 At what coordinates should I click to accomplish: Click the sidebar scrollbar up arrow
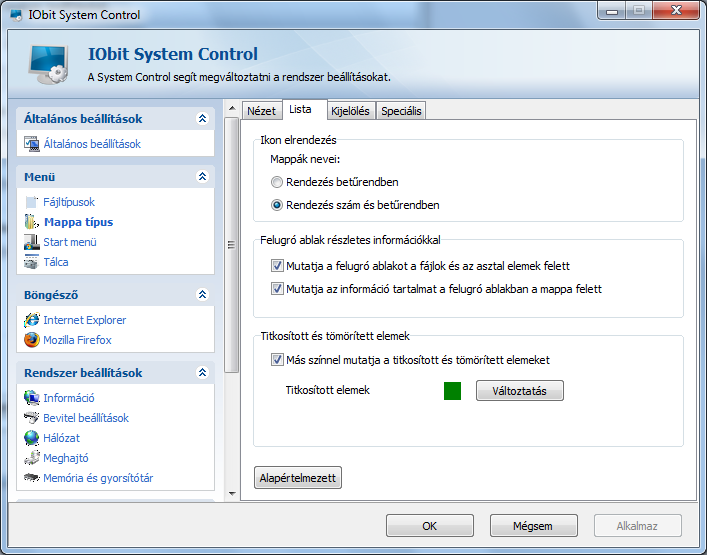(232, 109)
